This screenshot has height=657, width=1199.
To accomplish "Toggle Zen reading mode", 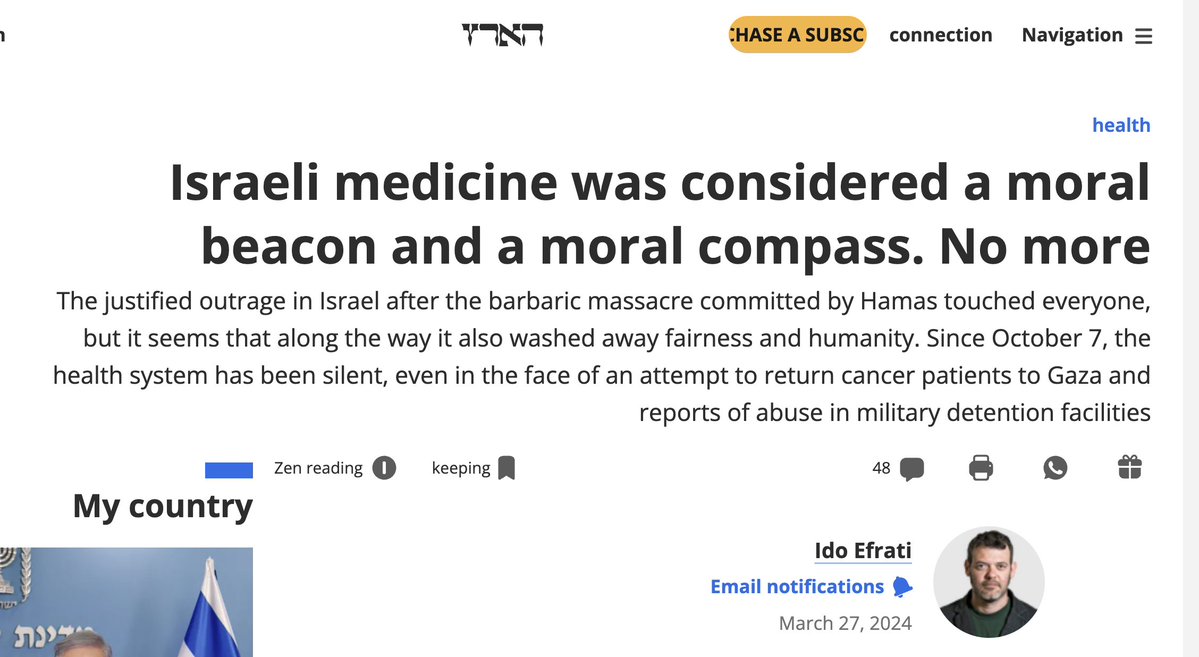I will coord(384,468).
